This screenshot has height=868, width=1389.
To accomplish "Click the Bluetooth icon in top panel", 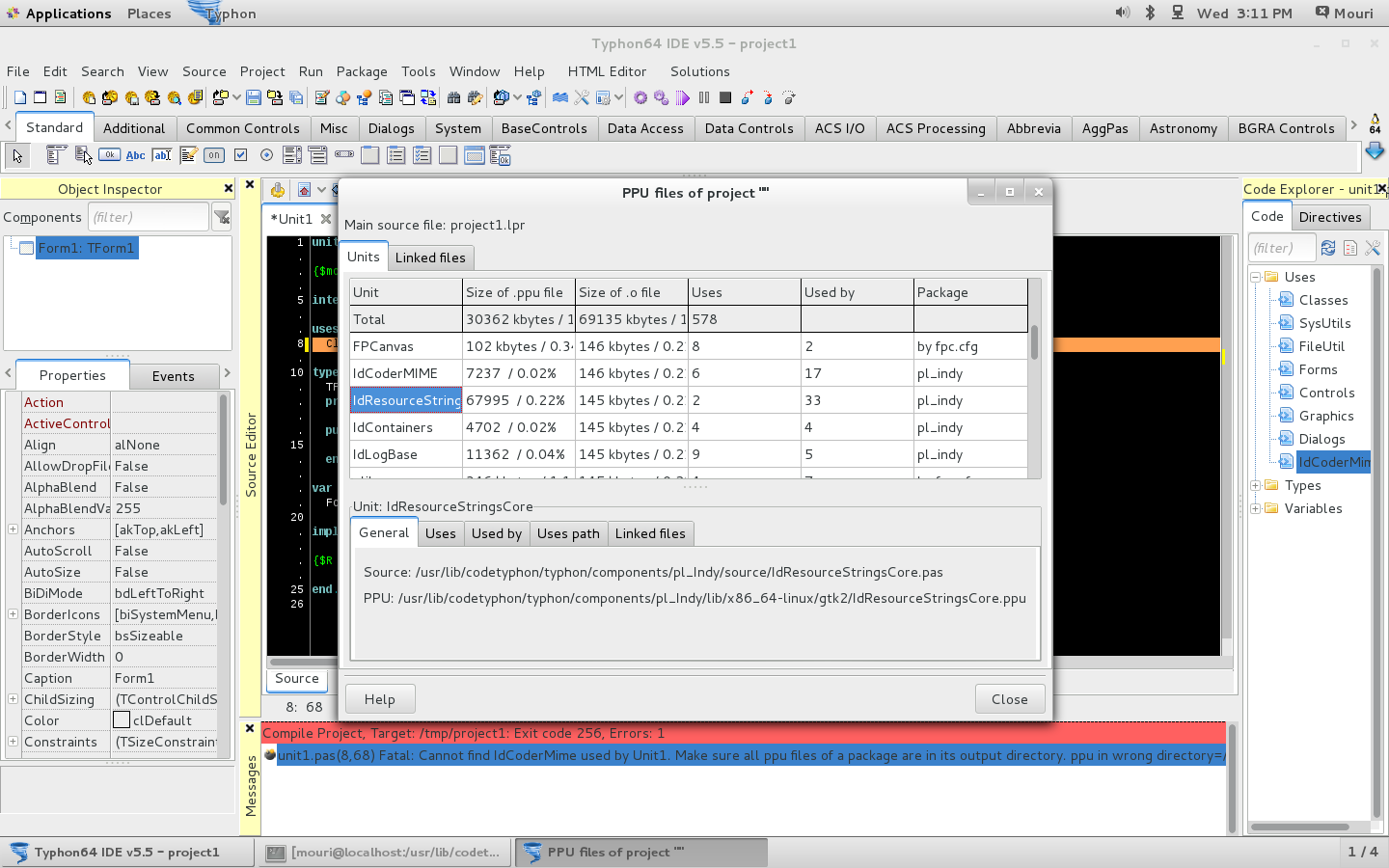I will click(x=1150, y=13).
